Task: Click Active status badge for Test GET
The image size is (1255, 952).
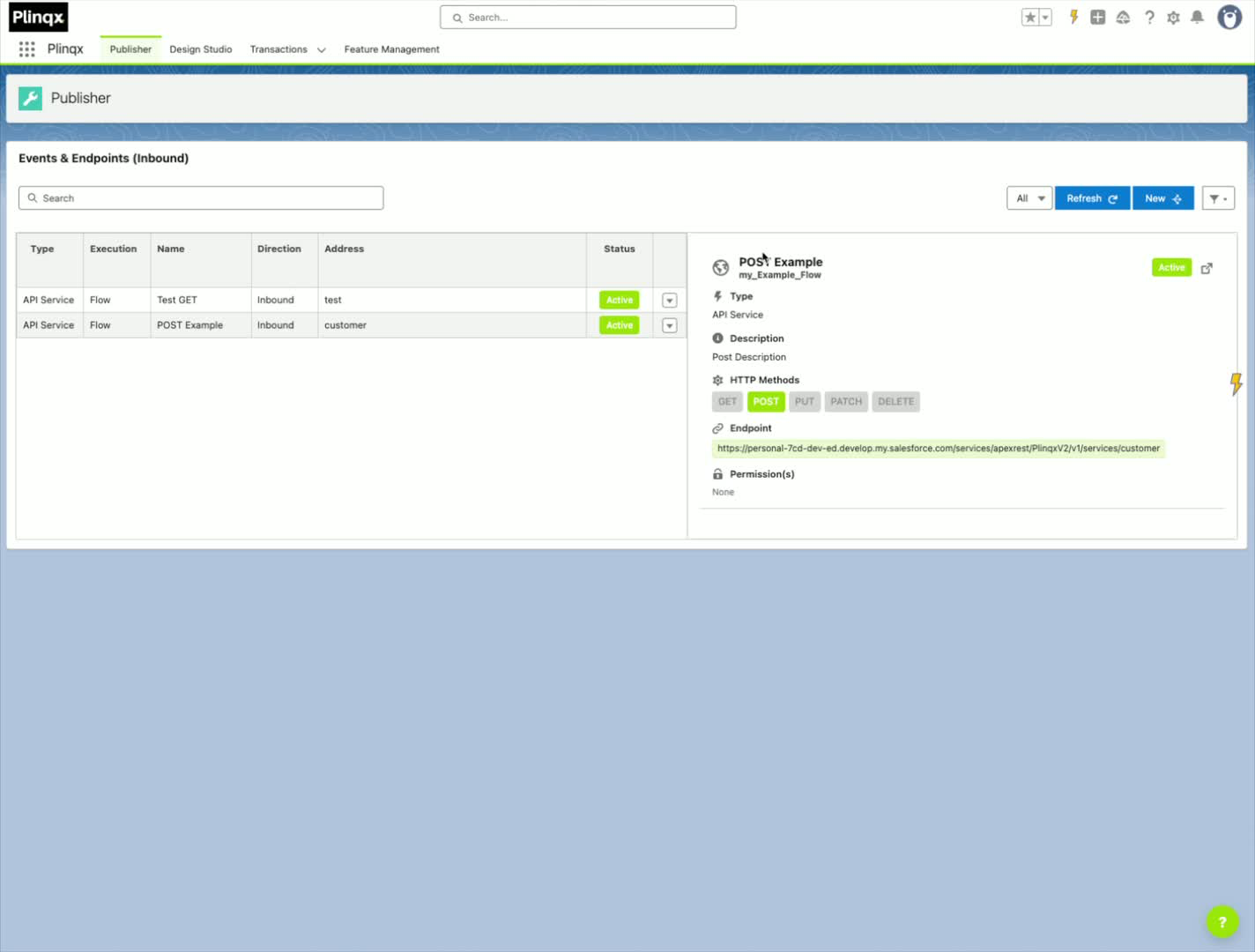Action: click(620, 301)
